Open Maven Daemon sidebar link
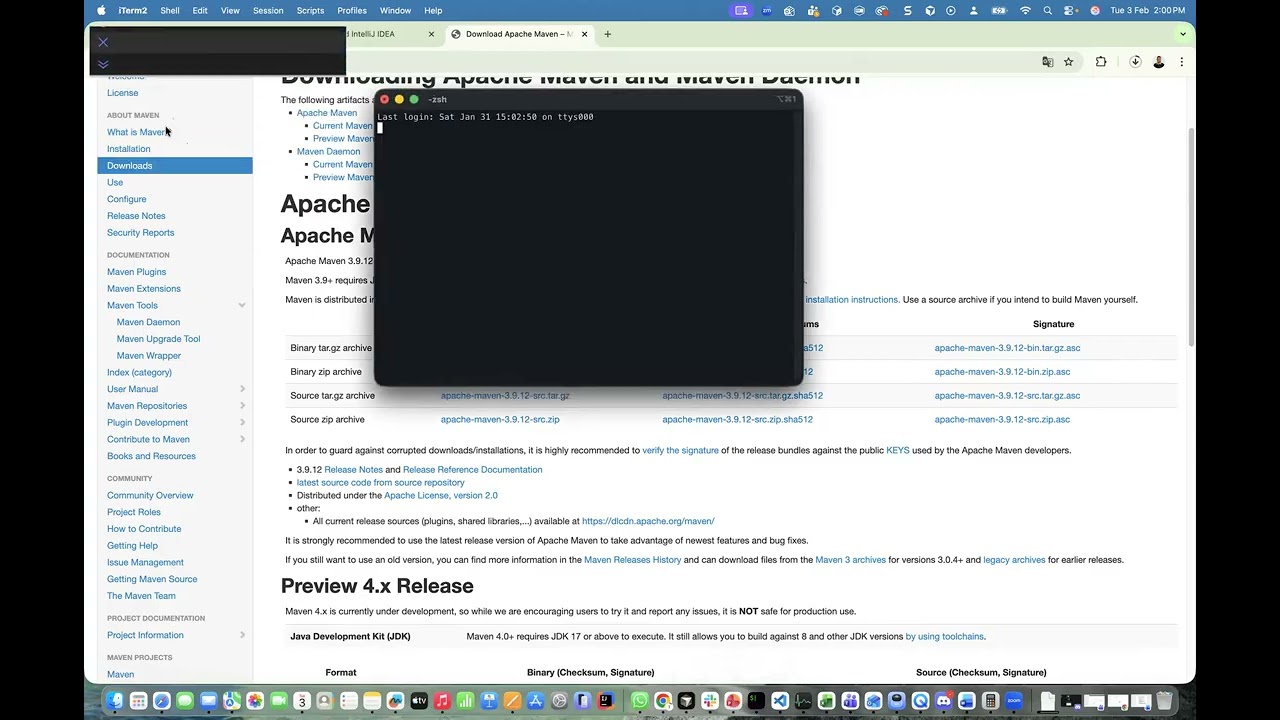 (148, 322)
